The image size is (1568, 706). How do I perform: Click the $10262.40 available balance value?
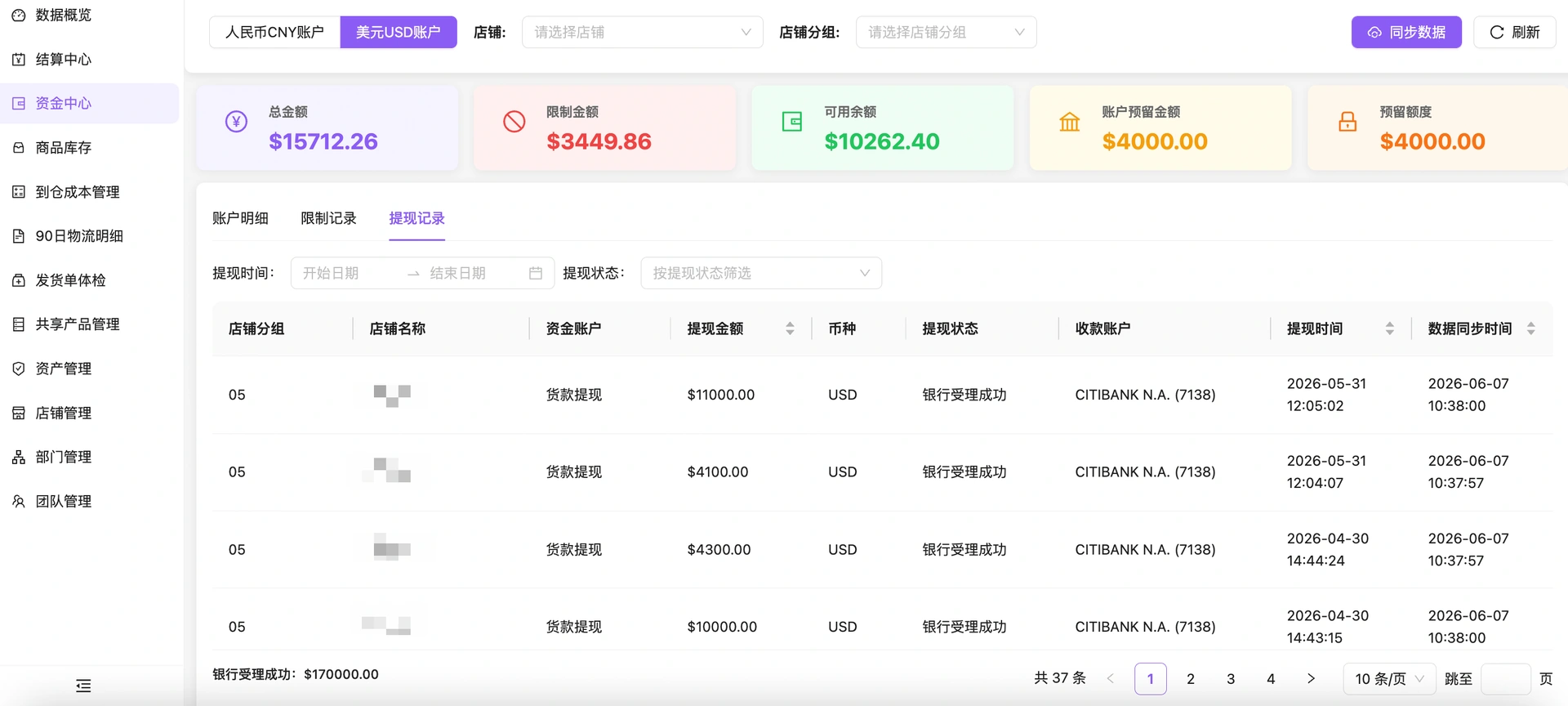click(x=882, y=141)
